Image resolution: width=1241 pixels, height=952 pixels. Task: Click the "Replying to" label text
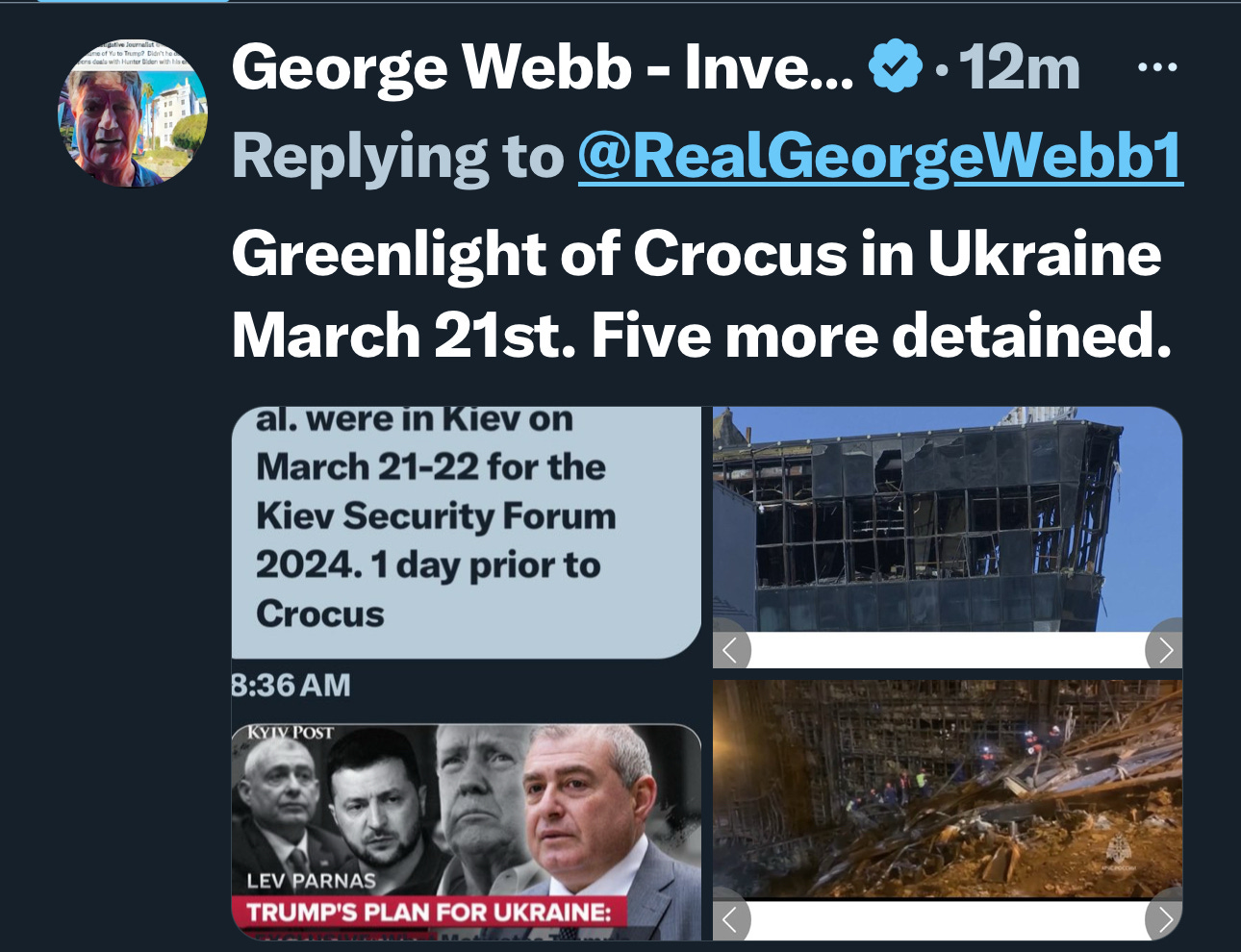(398, 156)
